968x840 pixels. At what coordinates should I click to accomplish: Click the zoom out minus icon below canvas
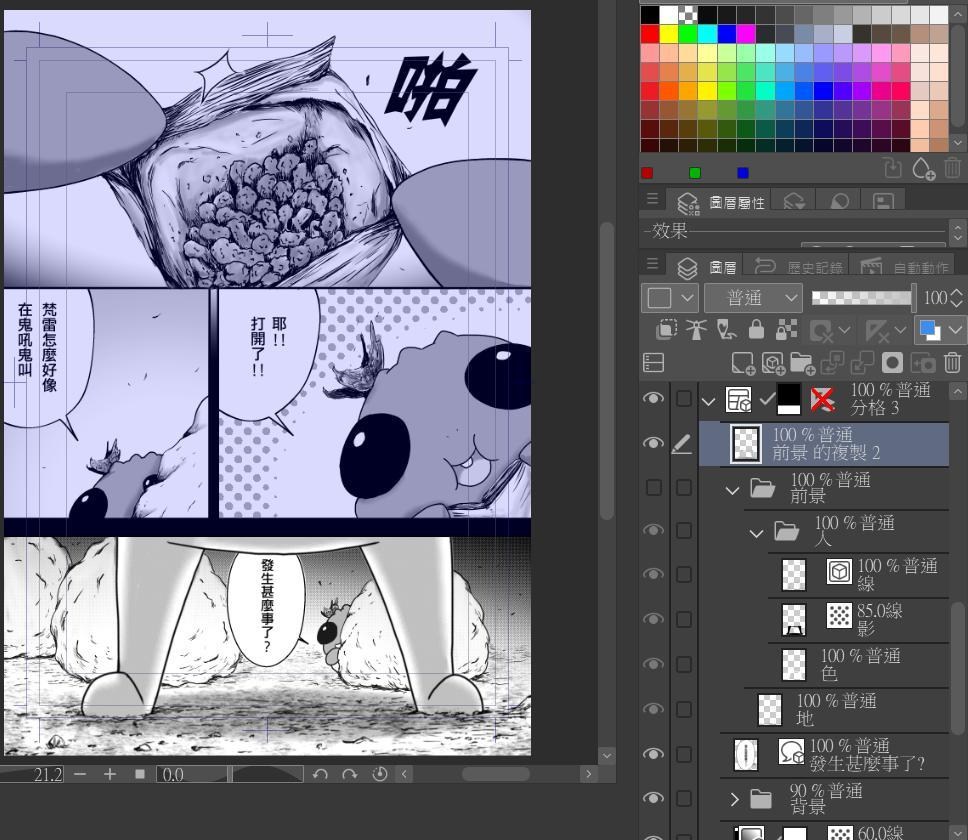click(x=80, y=774)
